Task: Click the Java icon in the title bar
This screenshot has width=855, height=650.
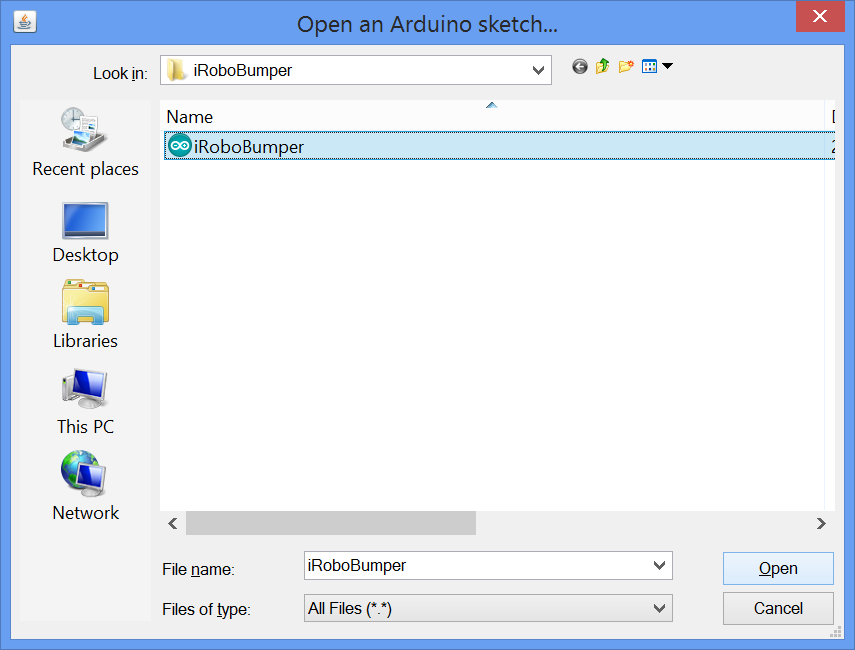Action: pos(24,21)
